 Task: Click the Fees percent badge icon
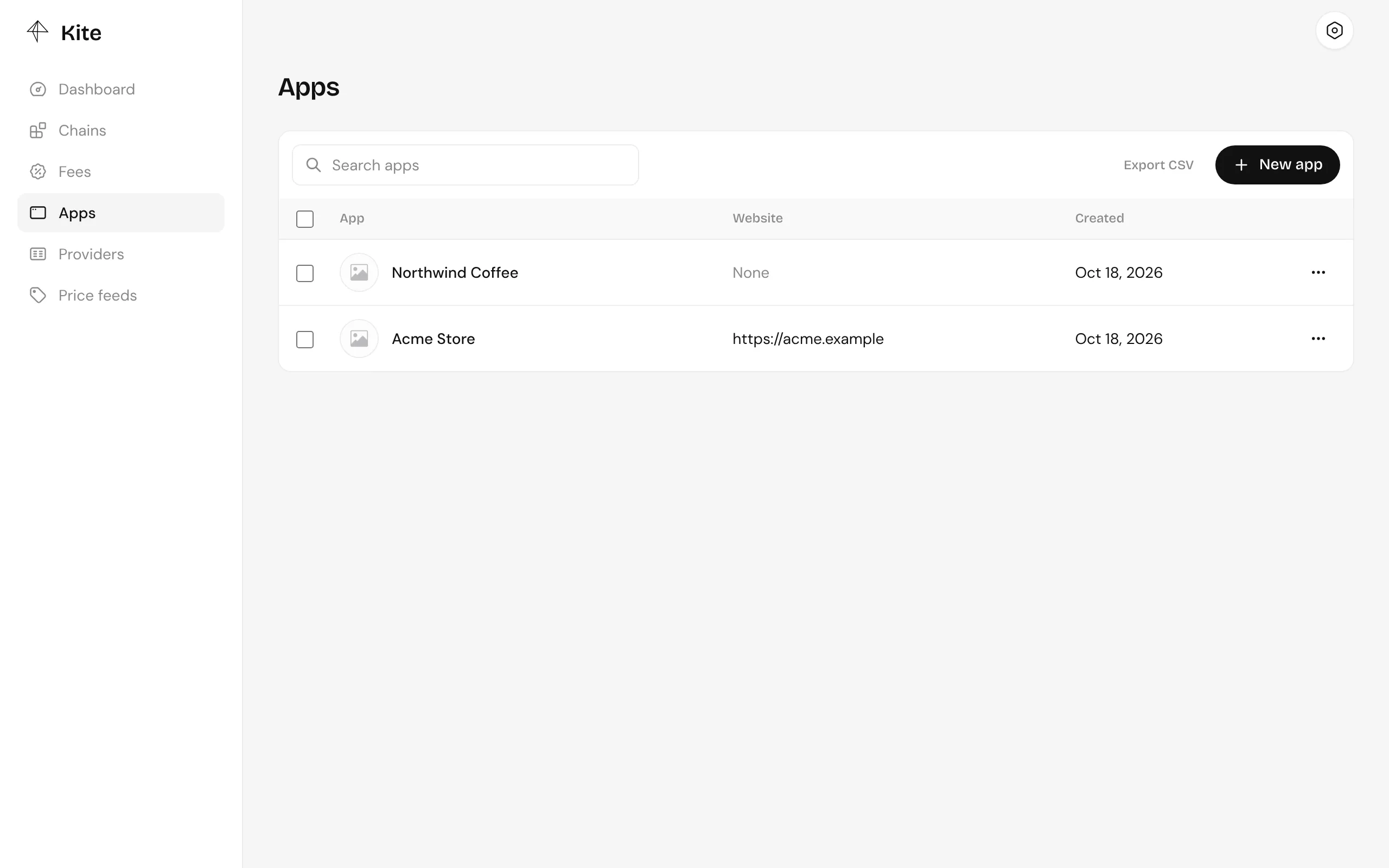pos(38,171)
